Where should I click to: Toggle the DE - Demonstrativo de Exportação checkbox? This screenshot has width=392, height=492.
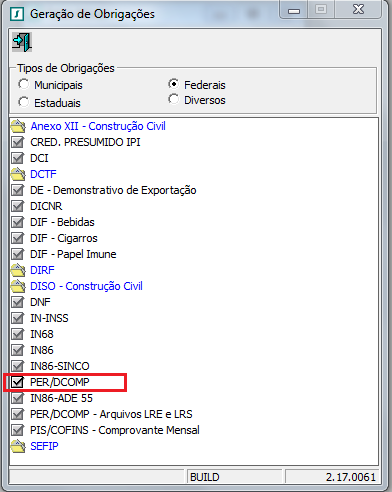click(17, 190)
